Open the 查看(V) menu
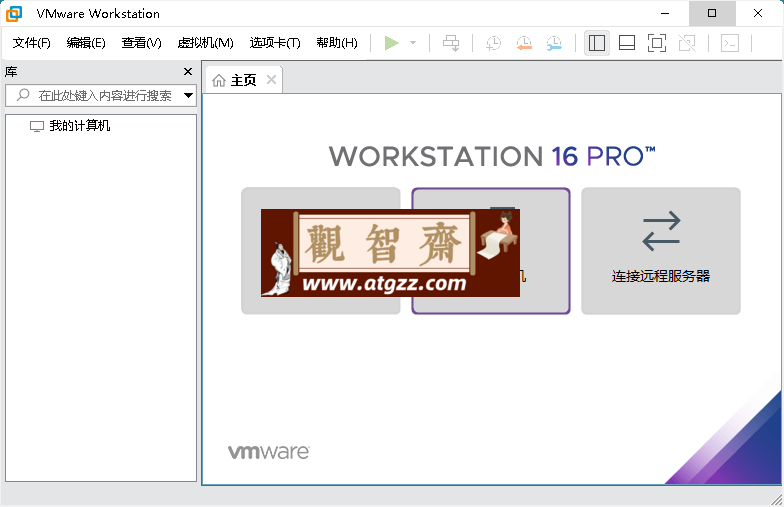Viewport: 784px width, 507px height. coord(142,43)
